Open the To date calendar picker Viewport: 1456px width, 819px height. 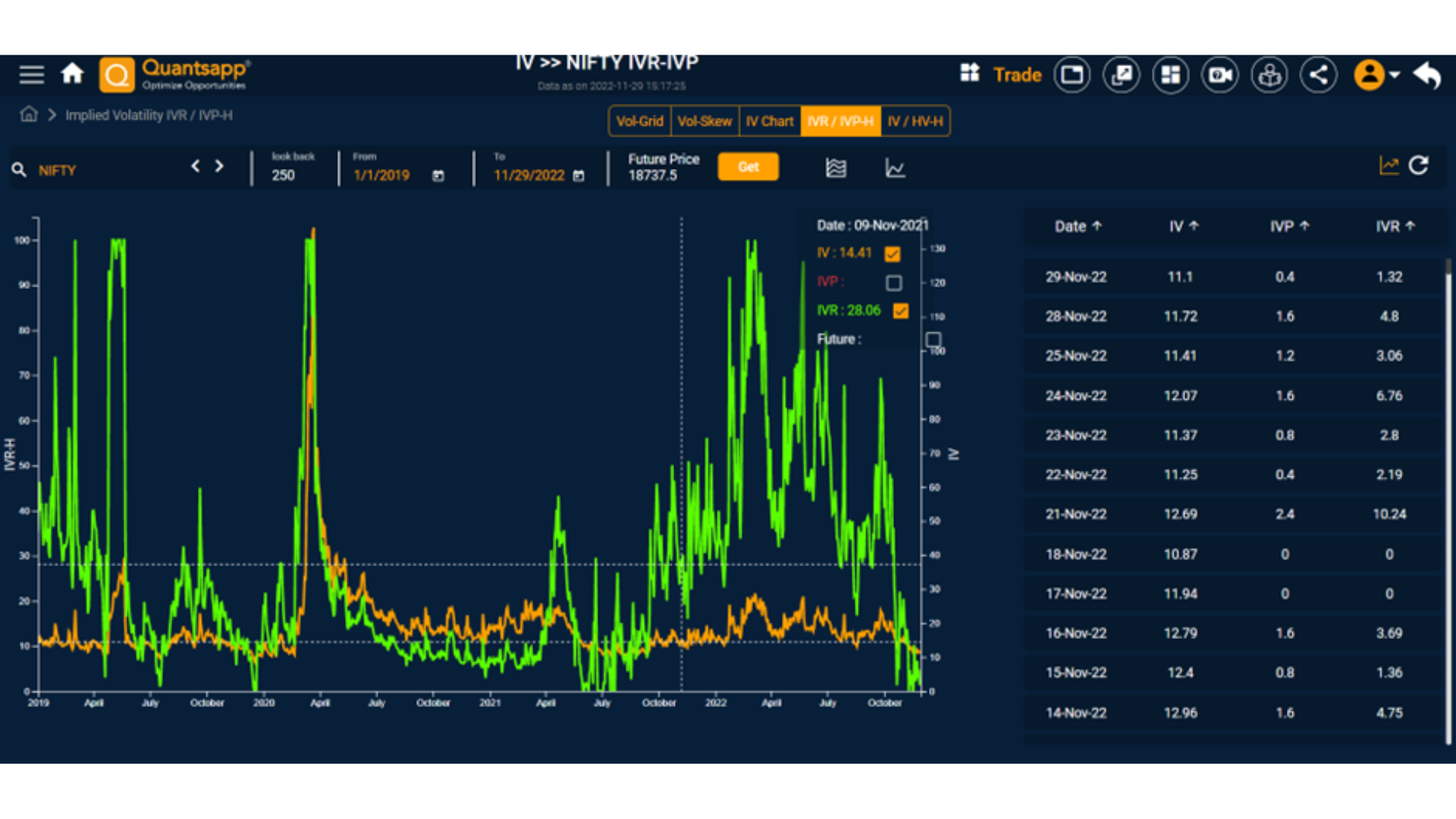[x=579, y=176]
